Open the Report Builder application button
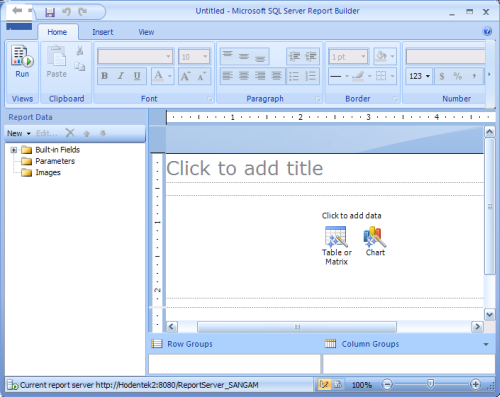Viewport: 500px width, 397px height. [x=19, y=16]
